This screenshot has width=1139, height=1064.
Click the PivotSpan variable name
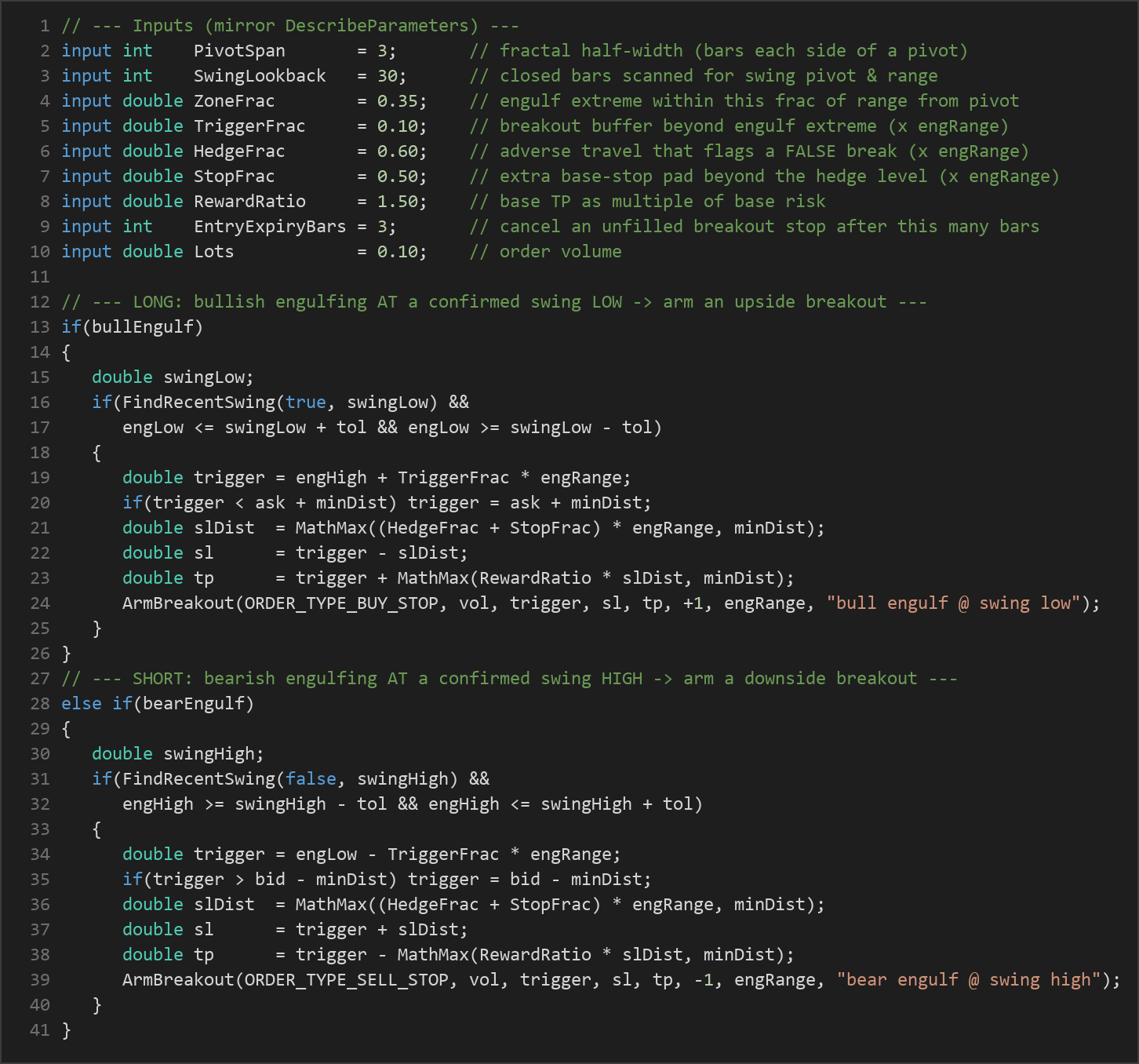(x=239, y=51)
